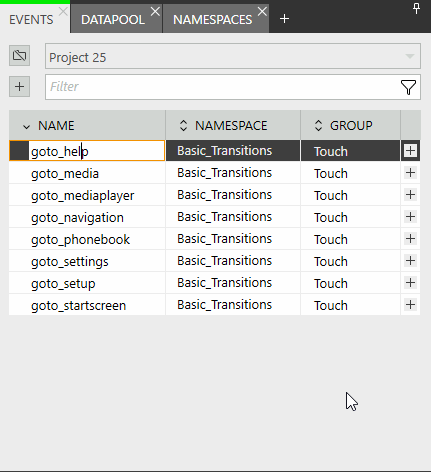Click the pin panel icon
Viewport: 431px width, 472px height.
tap(416, 8)
